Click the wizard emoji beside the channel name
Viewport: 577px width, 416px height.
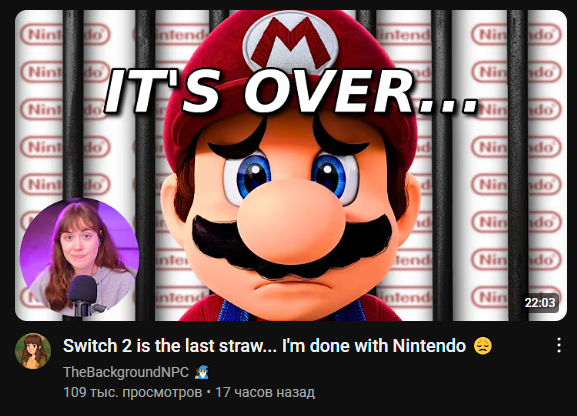coord(201,372)
